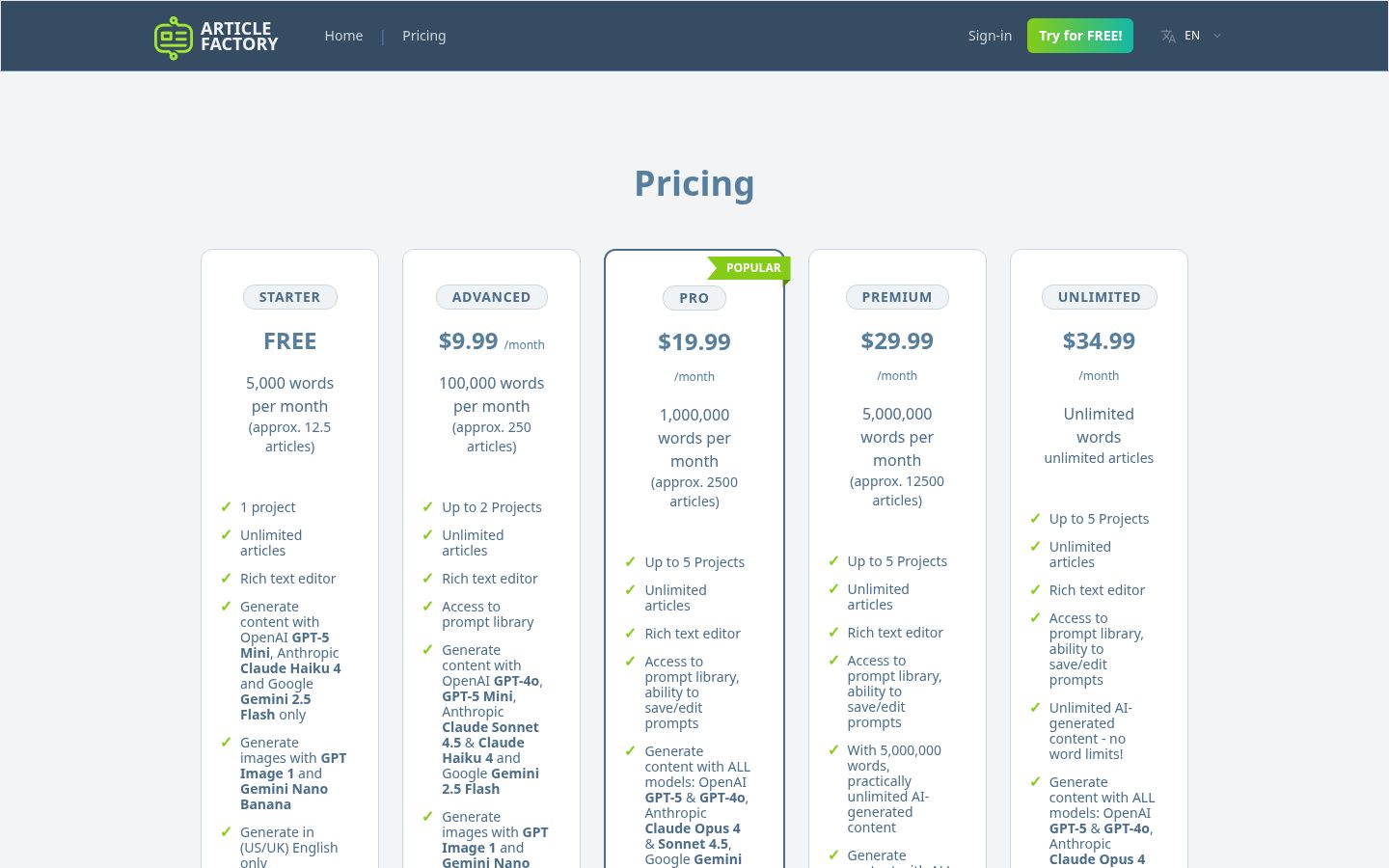Click the $34.99 price text

(x=1100, y=341)
